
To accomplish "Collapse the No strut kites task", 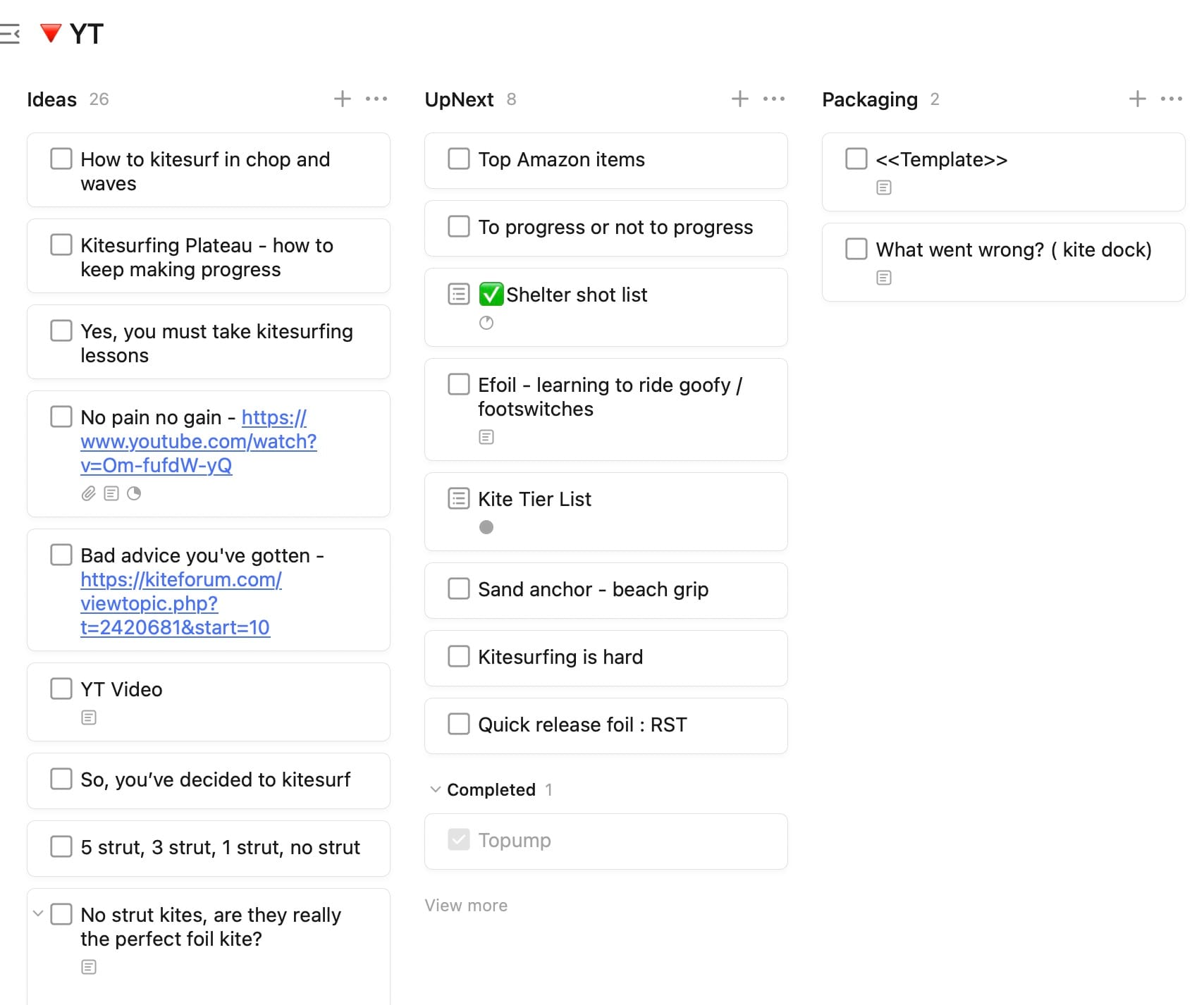I will (38, 914).
